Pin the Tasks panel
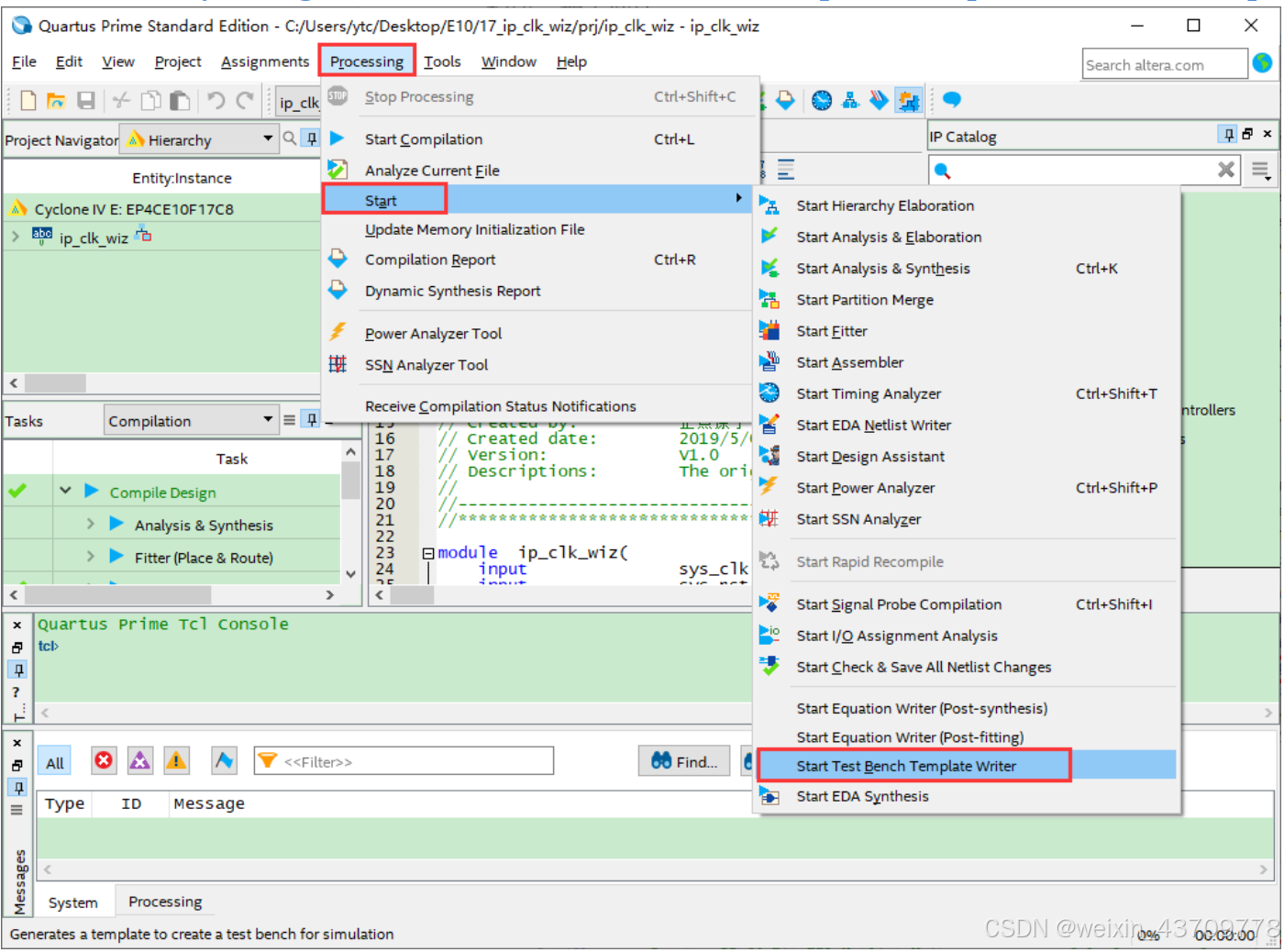1284x952 pixels. pos(312,420)
